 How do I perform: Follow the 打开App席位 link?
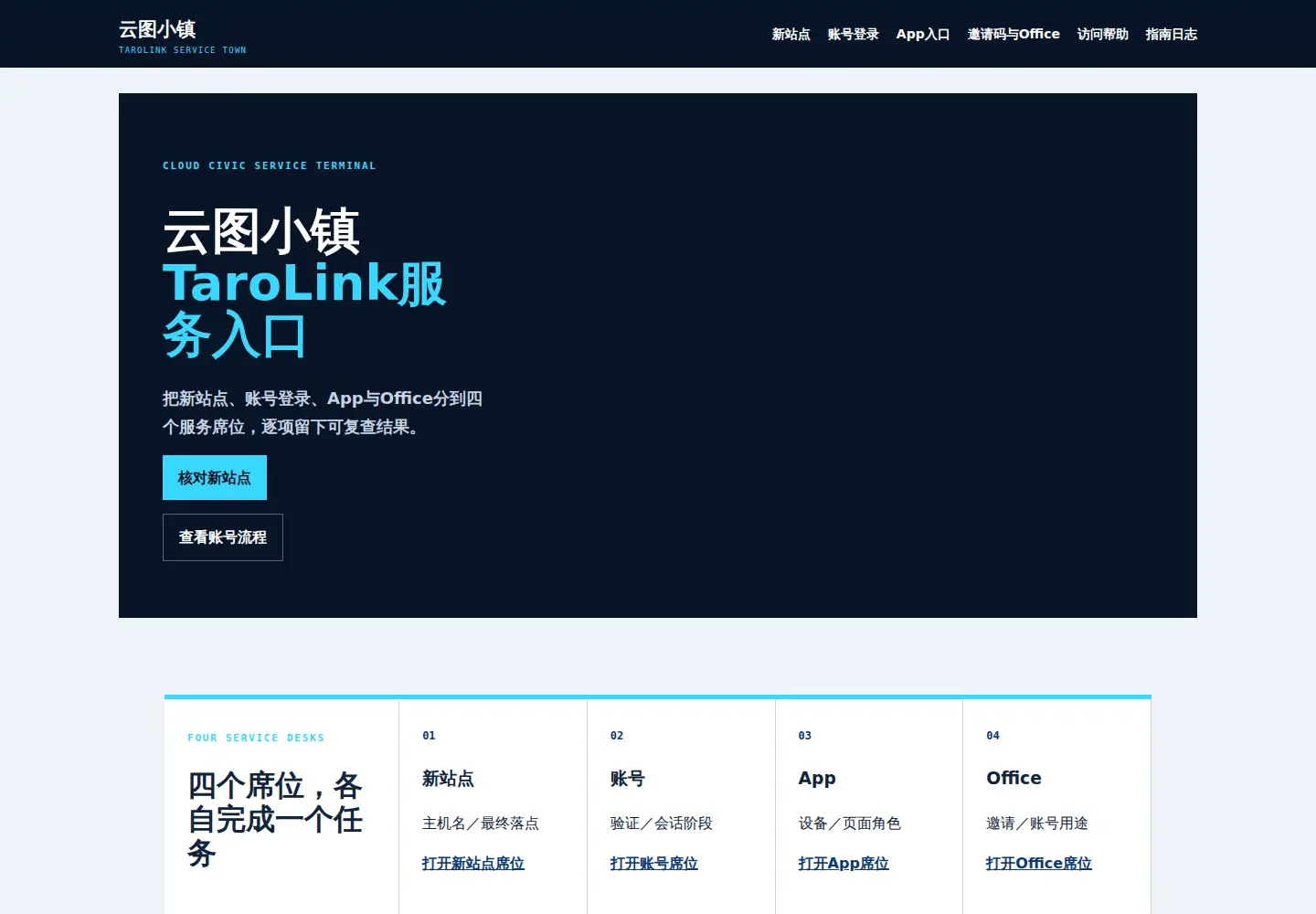pyautogui.click(x=844, y=863)
